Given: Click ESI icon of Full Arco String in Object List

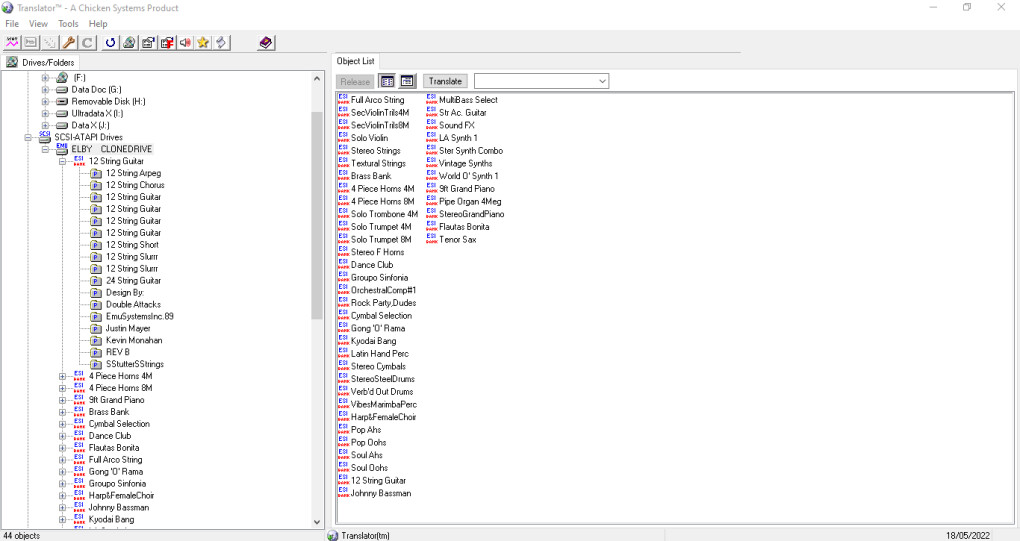Looking at the screenshot, I should pyautogui.click(x=343, y=99).
